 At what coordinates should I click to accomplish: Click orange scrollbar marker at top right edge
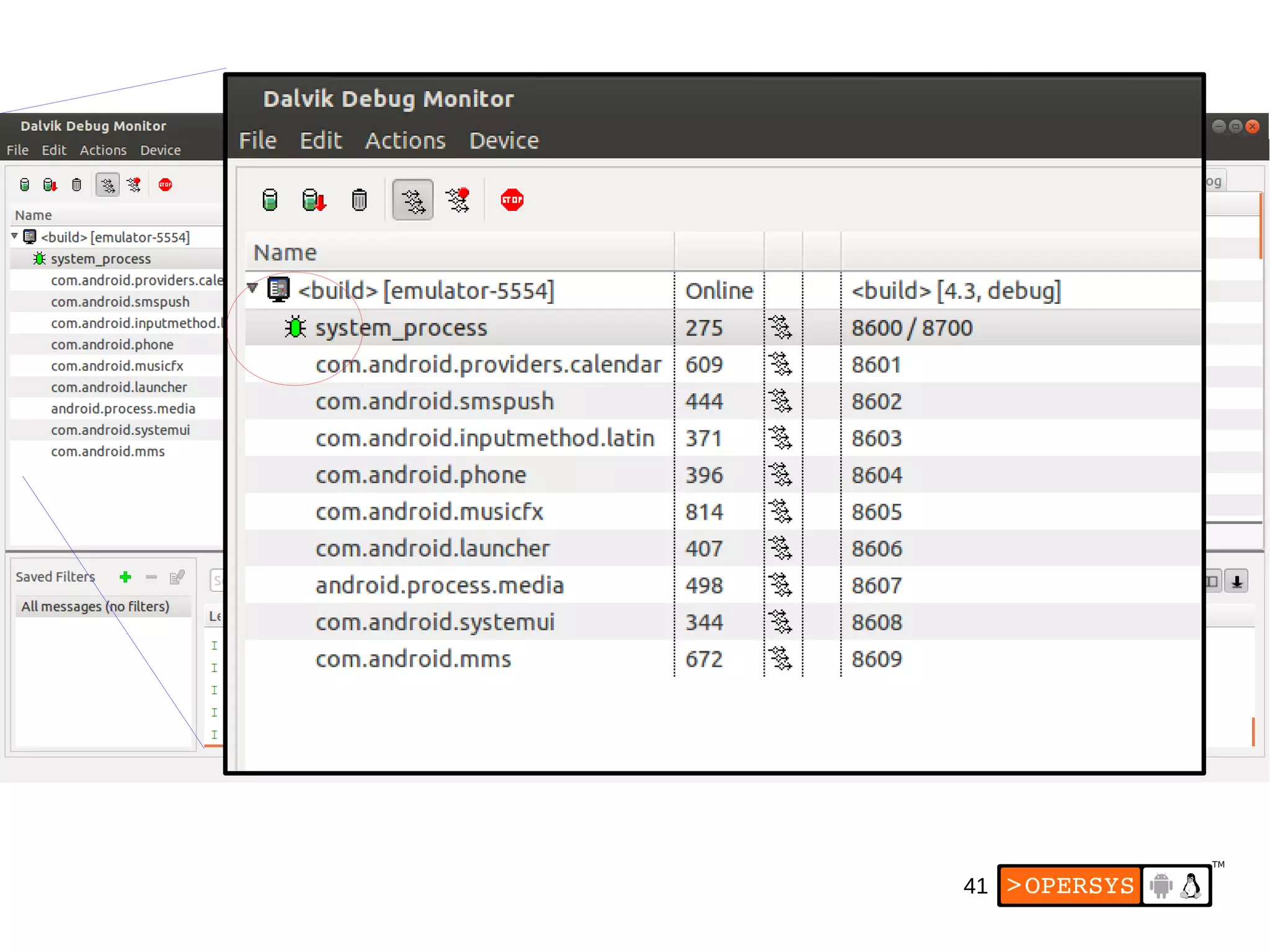[1261, 225]
